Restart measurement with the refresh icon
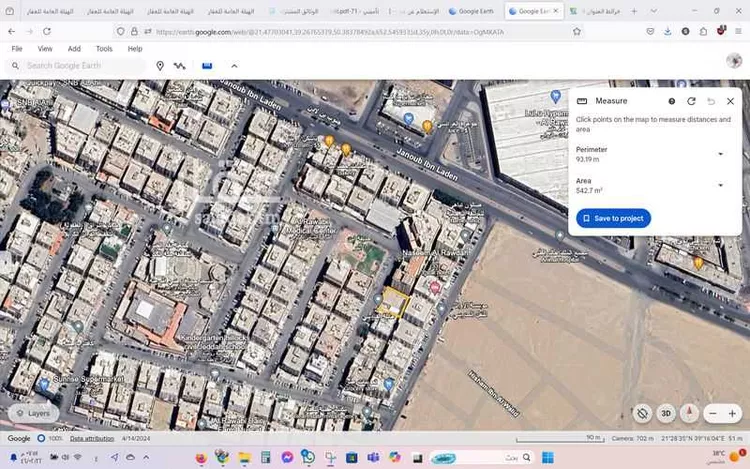Viewport: 750px width, 469px height. click(691, 101)
